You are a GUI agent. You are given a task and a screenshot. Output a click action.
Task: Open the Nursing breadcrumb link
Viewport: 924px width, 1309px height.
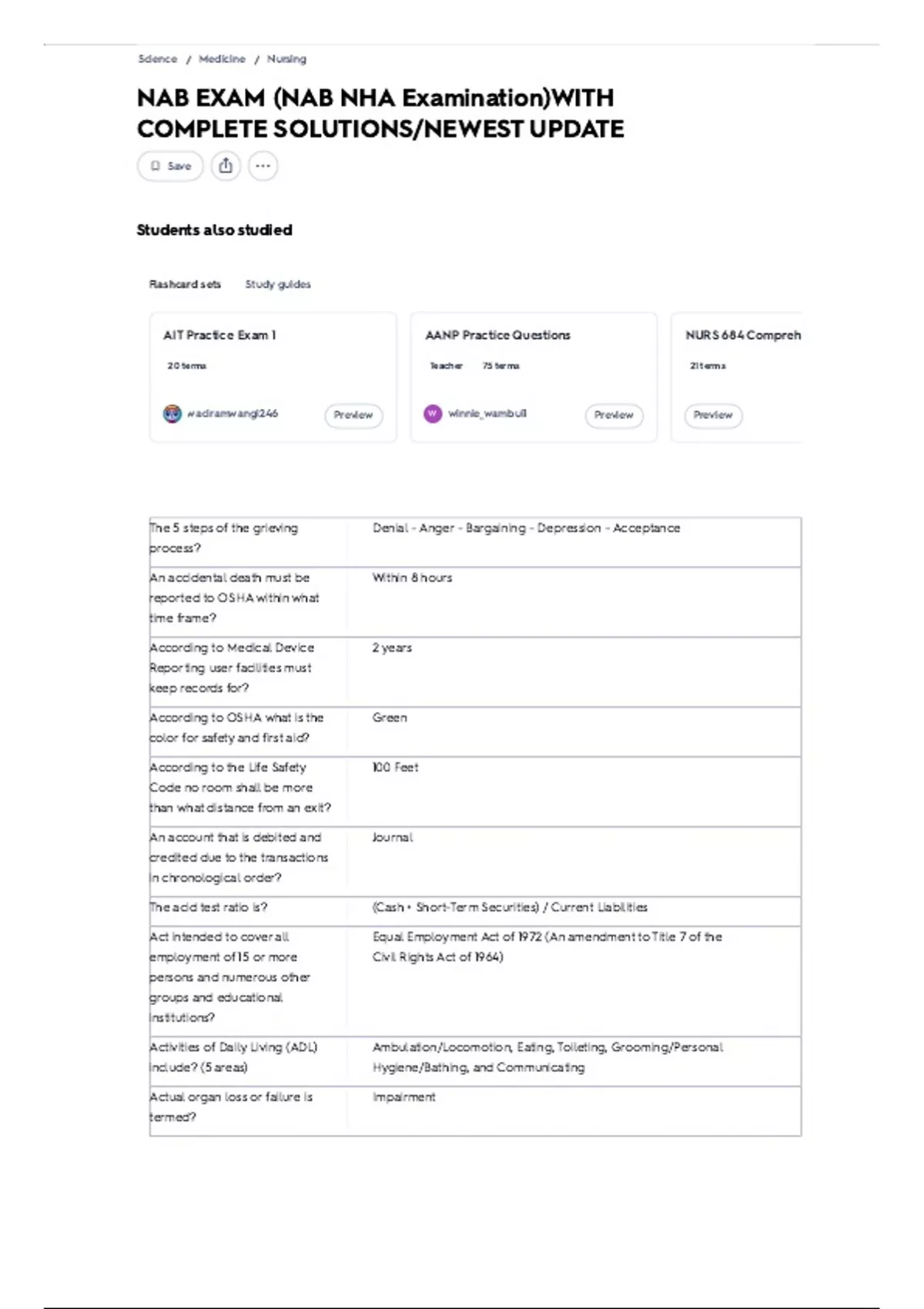(286, 59)
